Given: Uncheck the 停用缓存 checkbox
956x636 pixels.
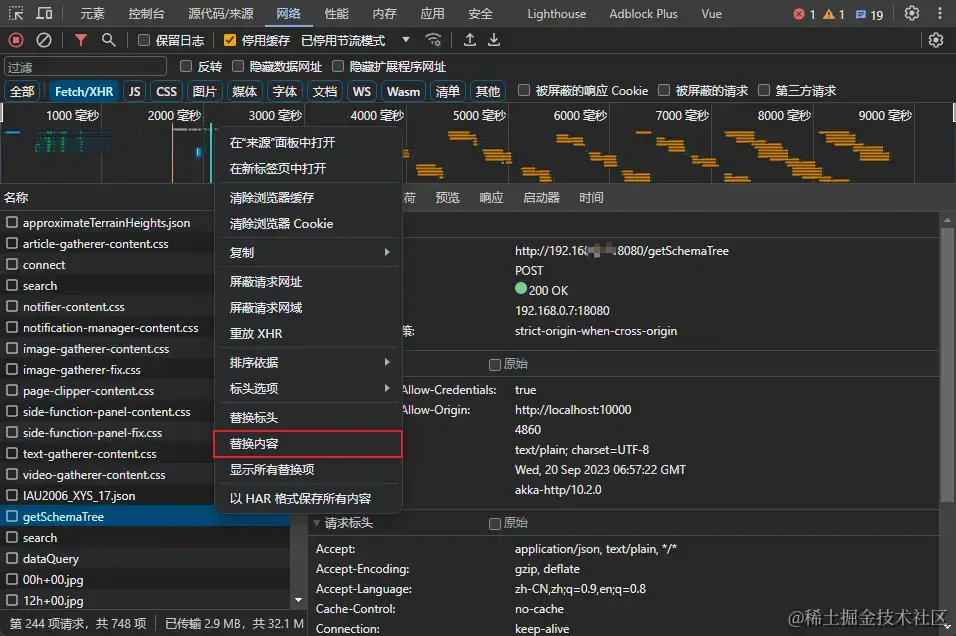Looking at the screenshot, I should tap(230, 40).
